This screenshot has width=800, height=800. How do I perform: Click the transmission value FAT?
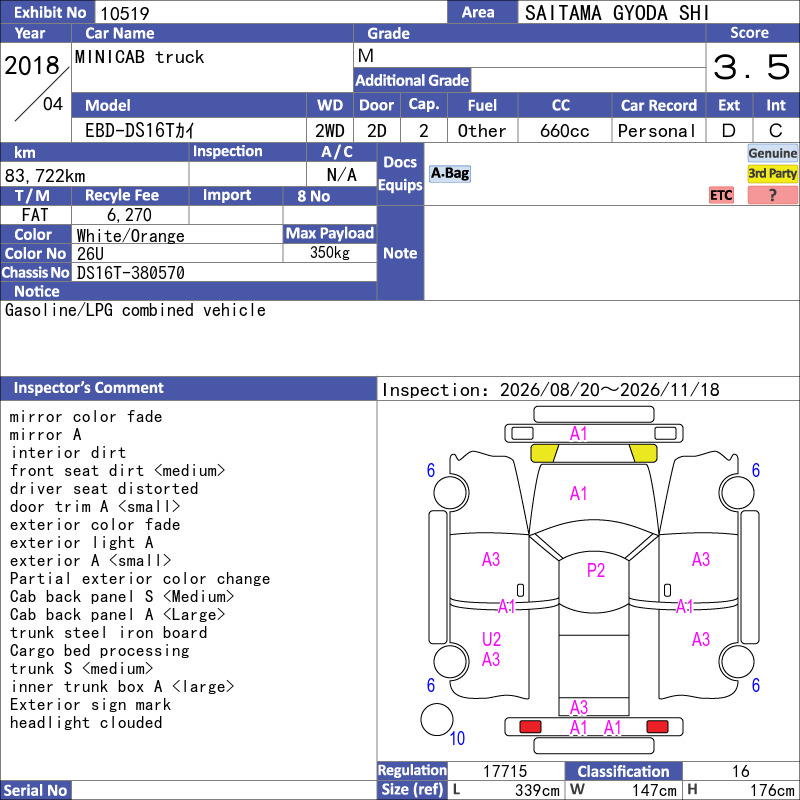click(x=35, y=215)
